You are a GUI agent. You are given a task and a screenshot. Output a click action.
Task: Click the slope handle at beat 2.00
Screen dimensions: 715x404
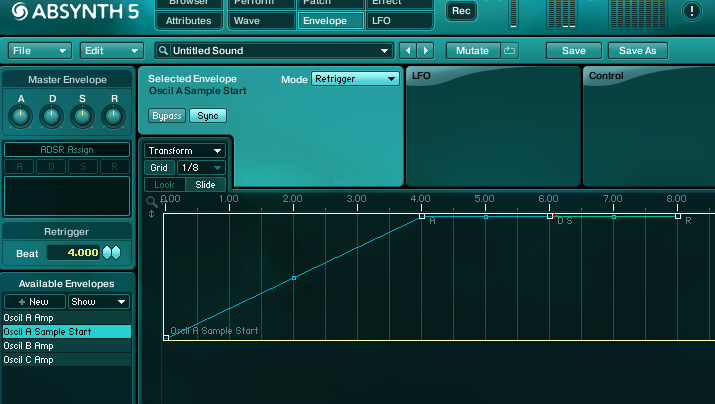(294, 278)
